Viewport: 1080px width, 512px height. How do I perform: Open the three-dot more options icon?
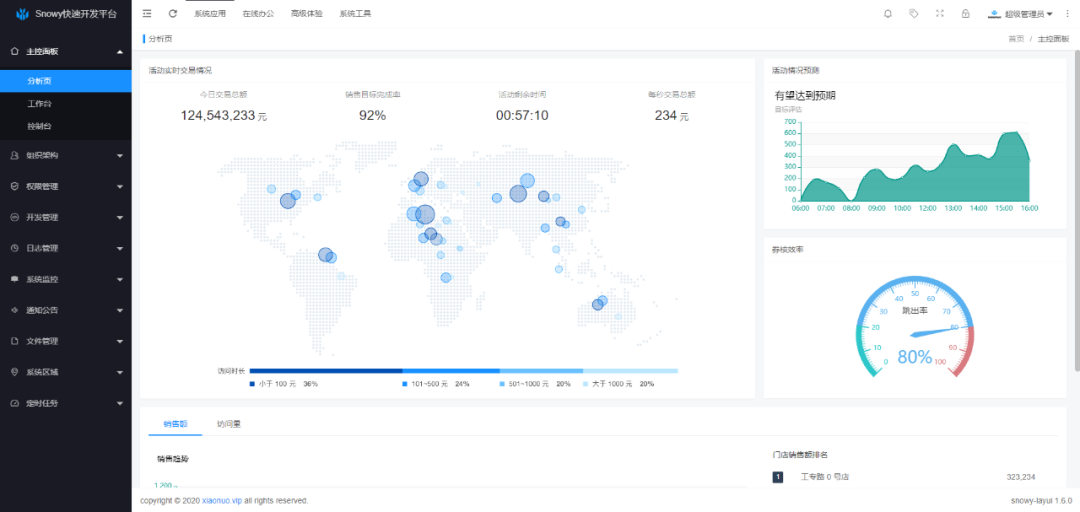pyautogui.click(x=1066, y=14)
